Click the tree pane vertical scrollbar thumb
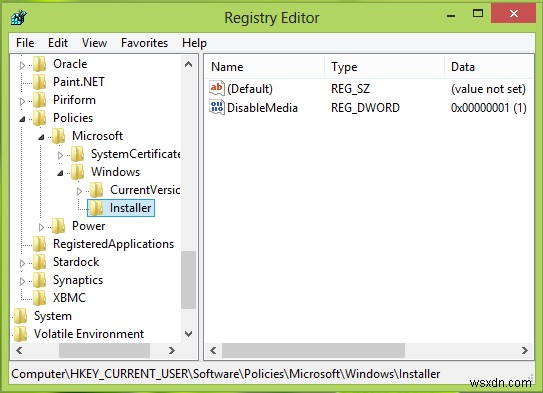This screenshot has width=543, height=393. 188,280
